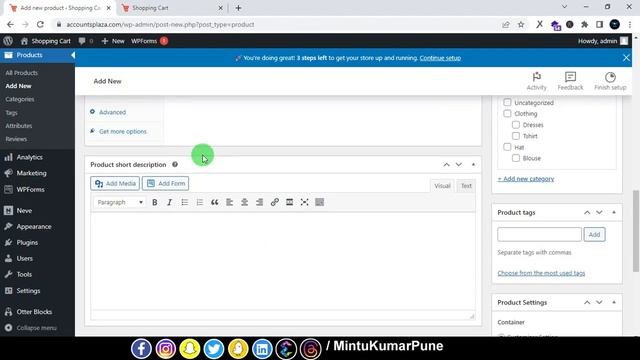Open Get more options link
The image size is (640, 360).
[122, 131]
